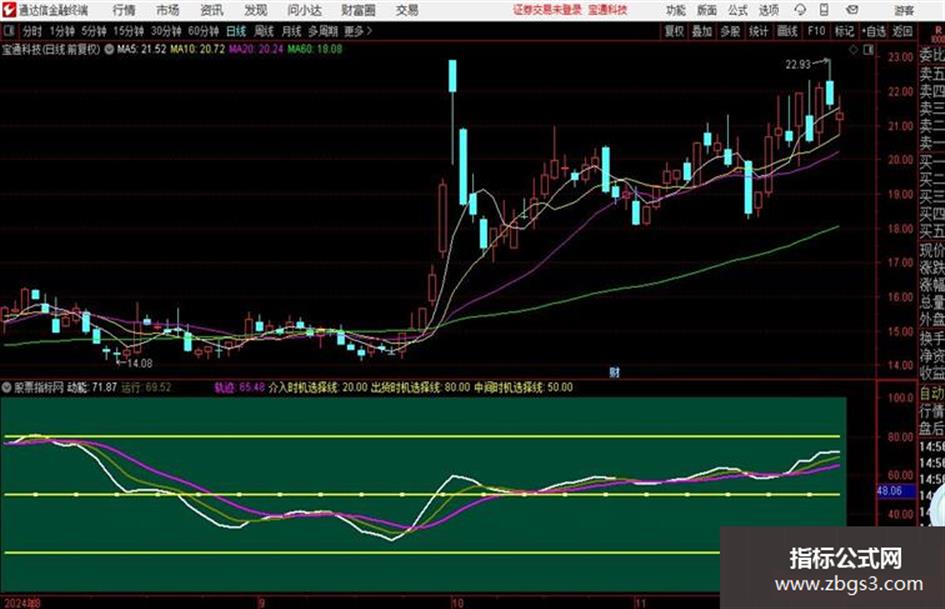
Task: Click the diamond icon above price axis
Action: pos(853,49)
